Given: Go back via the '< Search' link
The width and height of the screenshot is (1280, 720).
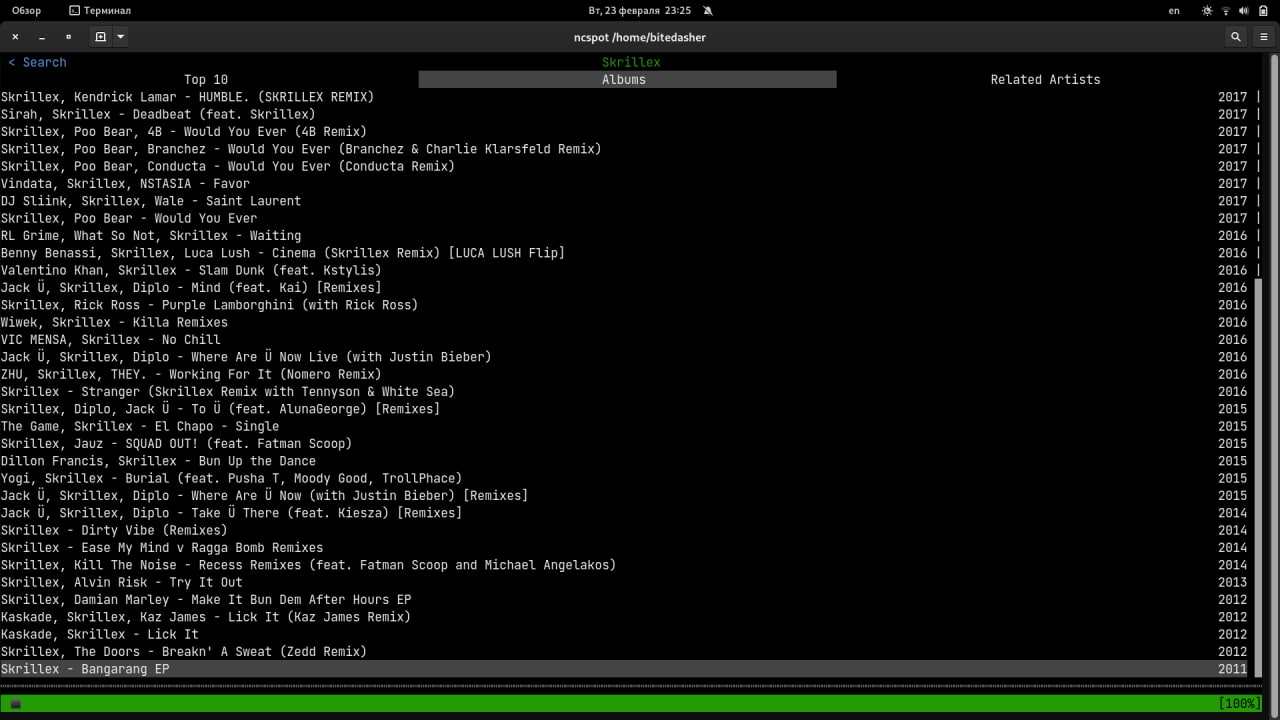Looking at the screenshot, I should (37, 62).
